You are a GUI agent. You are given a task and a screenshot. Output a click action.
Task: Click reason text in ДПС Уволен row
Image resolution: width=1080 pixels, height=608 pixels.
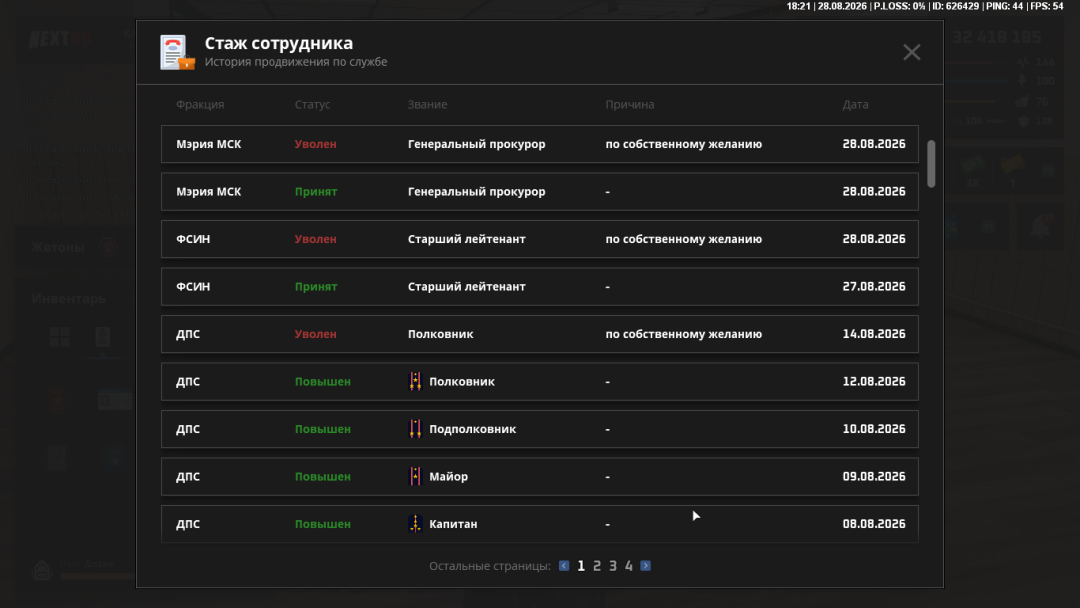click(683, 334)
